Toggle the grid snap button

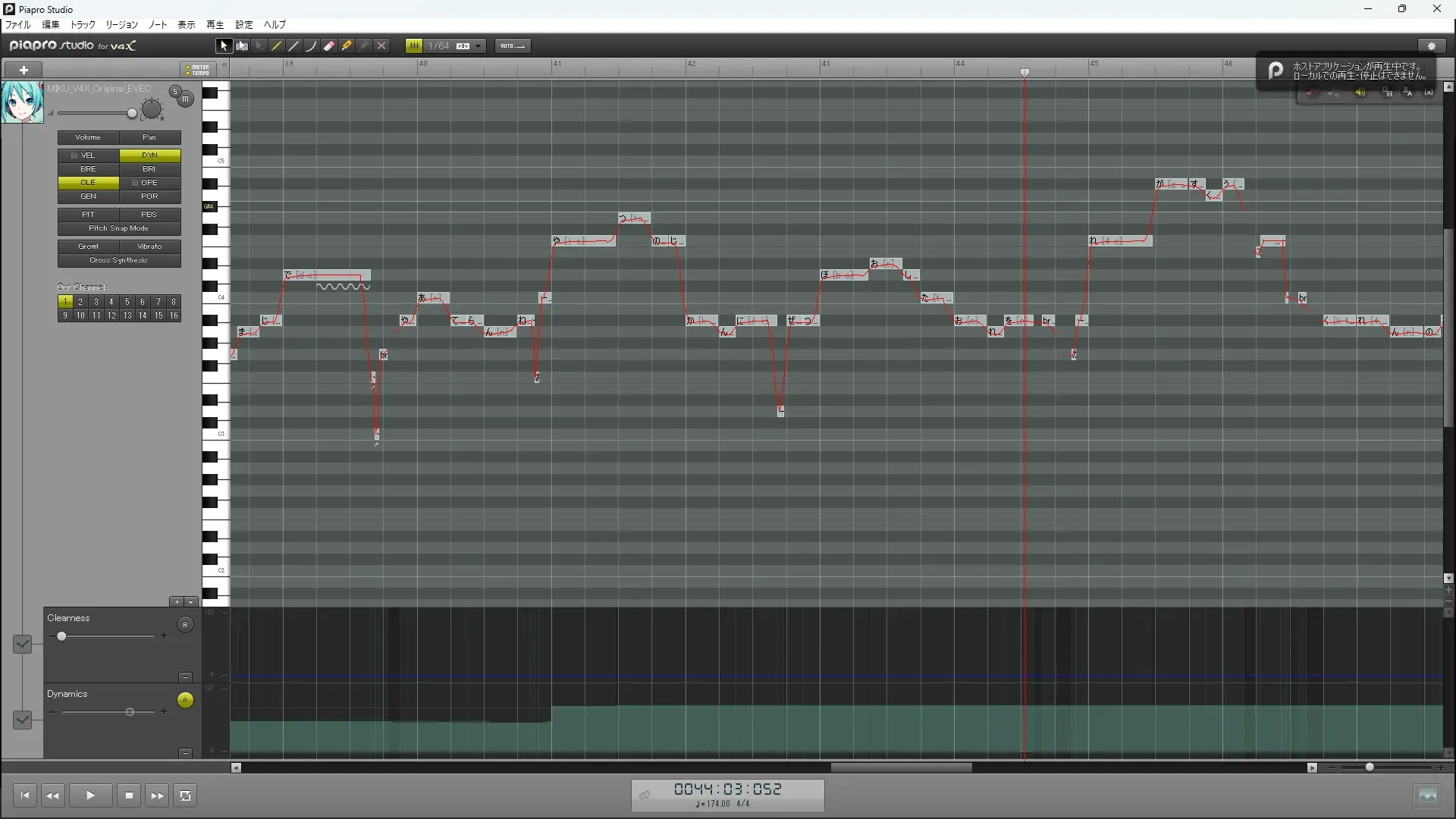[x=414, y=46]
